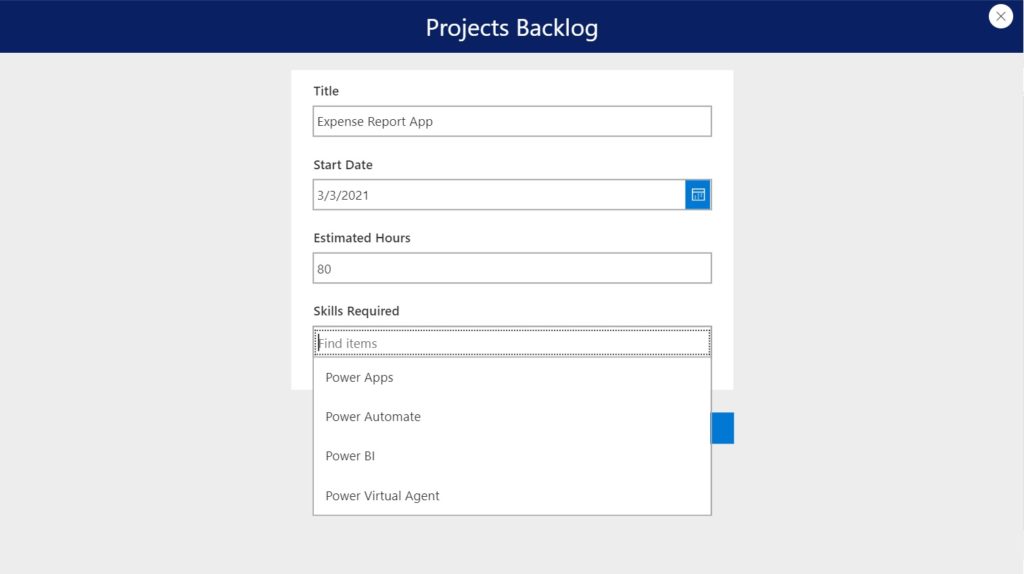Viewport: 1024px width, 574px height.
Task: Edit the Start Date 3/3/2021 field
Action: (499, 195)
